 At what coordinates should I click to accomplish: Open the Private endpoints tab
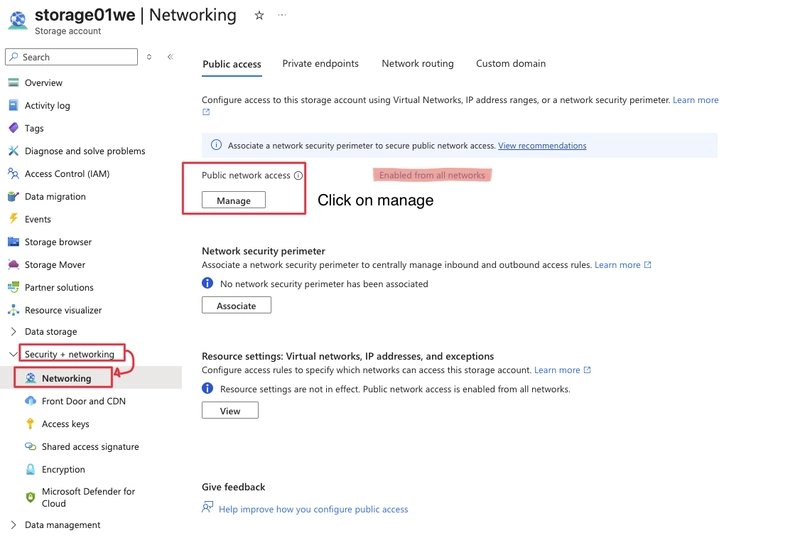click(320, 64)
